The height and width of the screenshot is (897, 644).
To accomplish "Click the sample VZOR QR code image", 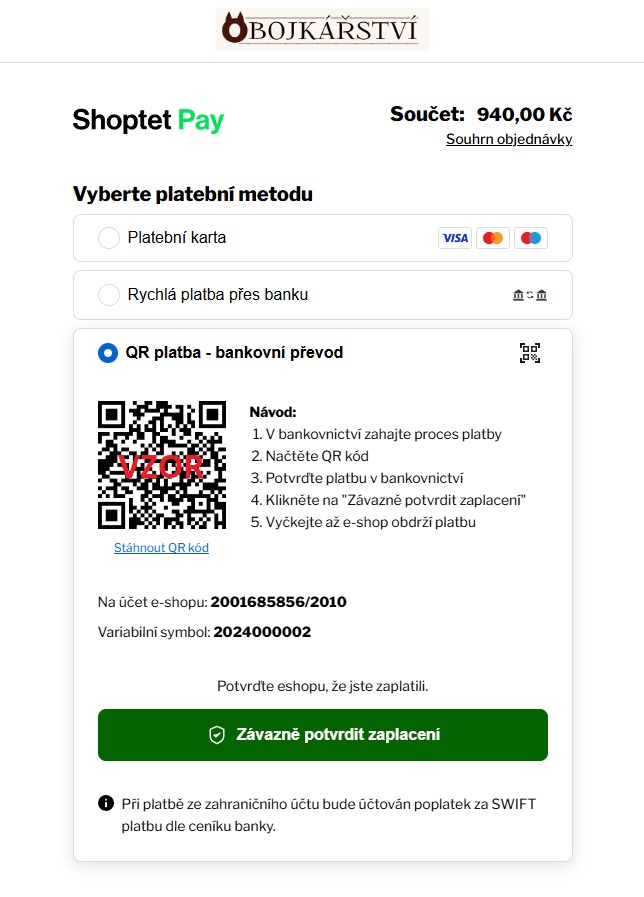I will pyautogui.click(x=162, y=465).
